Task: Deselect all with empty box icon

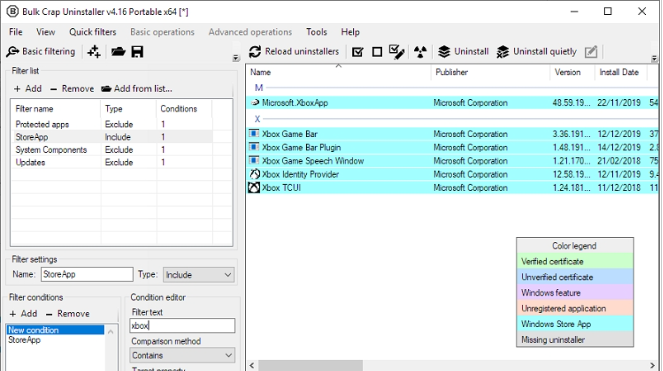Action: 377,52
